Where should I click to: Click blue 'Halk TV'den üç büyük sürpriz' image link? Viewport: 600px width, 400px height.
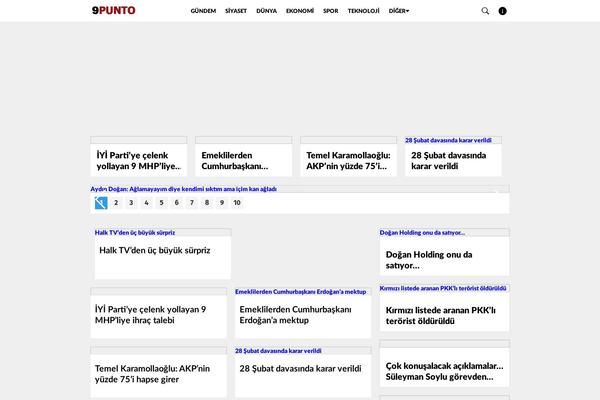click(x=135, y=232)
